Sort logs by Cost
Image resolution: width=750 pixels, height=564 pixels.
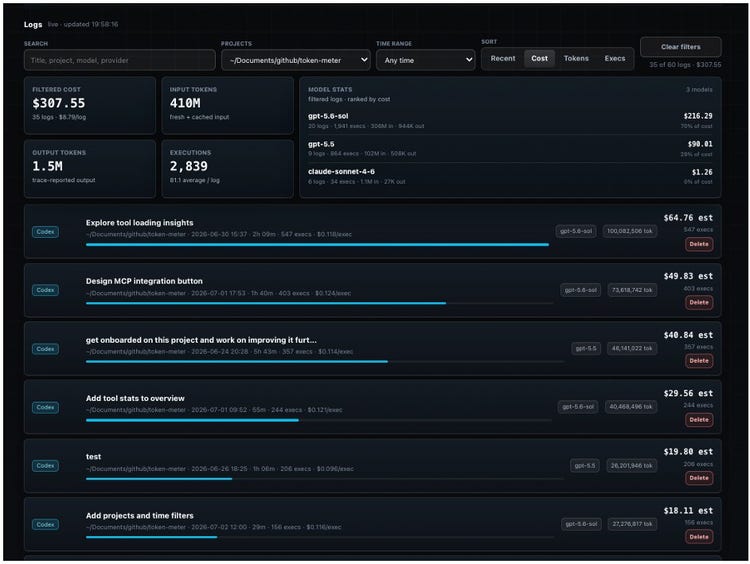tap(540, 58)
